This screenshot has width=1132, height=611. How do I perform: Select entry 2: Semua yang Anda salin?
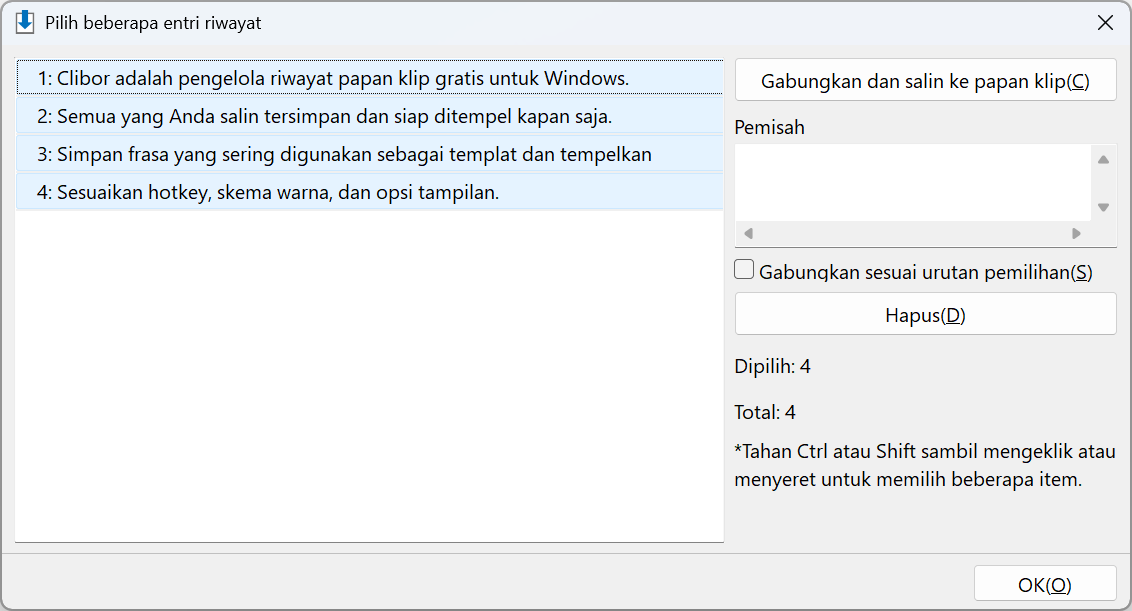(x=369, y=116)
